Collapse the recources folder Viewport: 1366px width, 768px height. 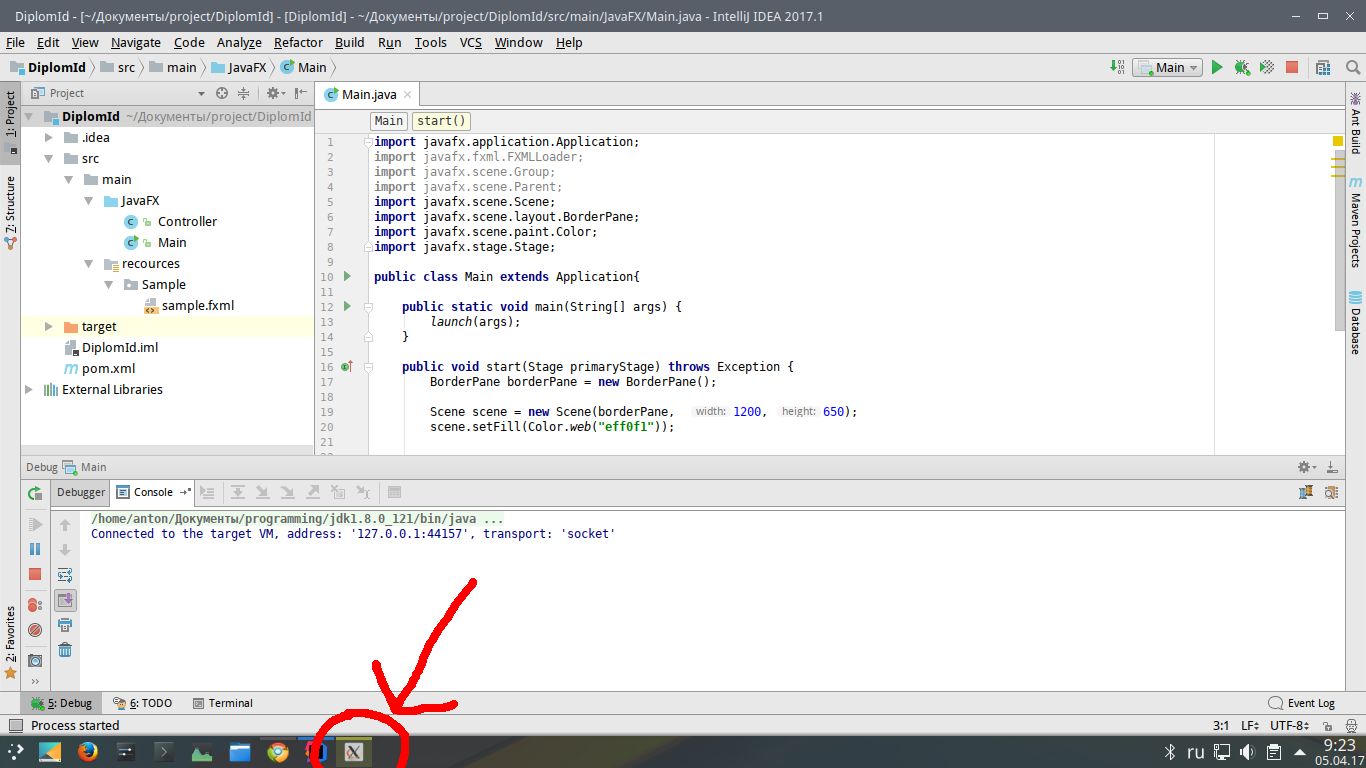click(x=89, y=264)
